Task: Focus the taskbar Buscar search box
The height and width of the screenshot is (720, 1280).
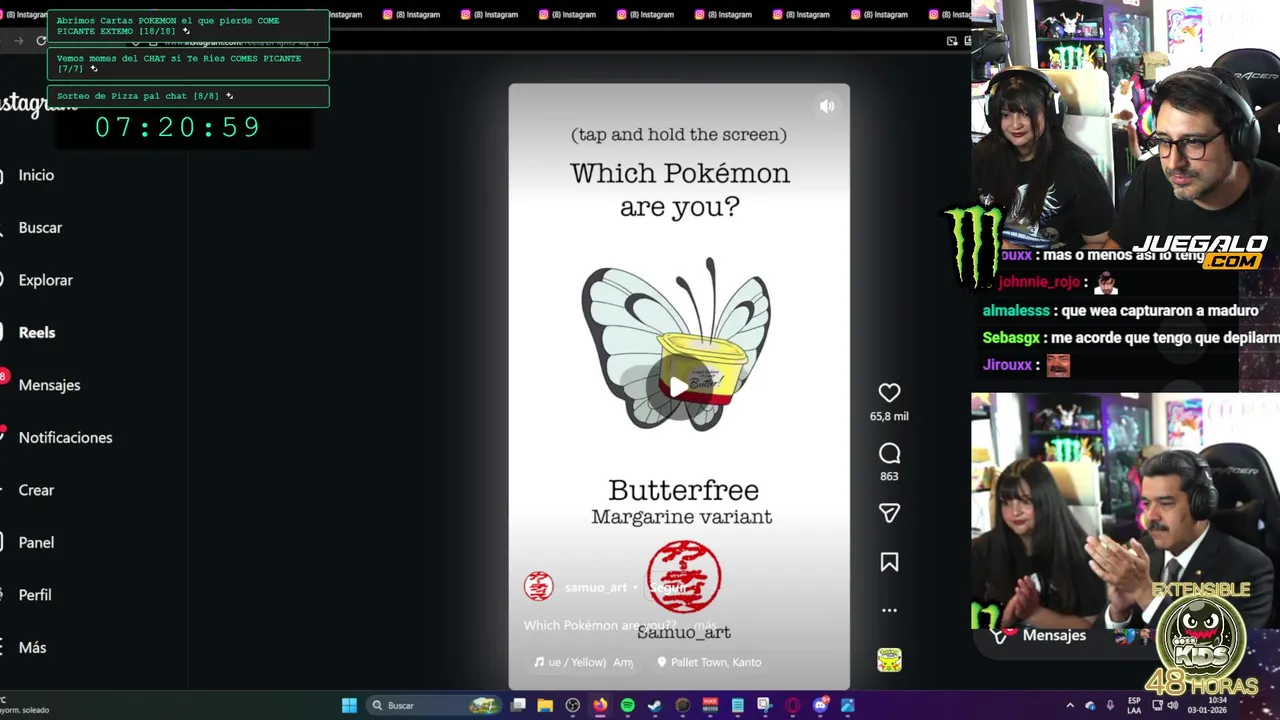Action: [433, 705]
